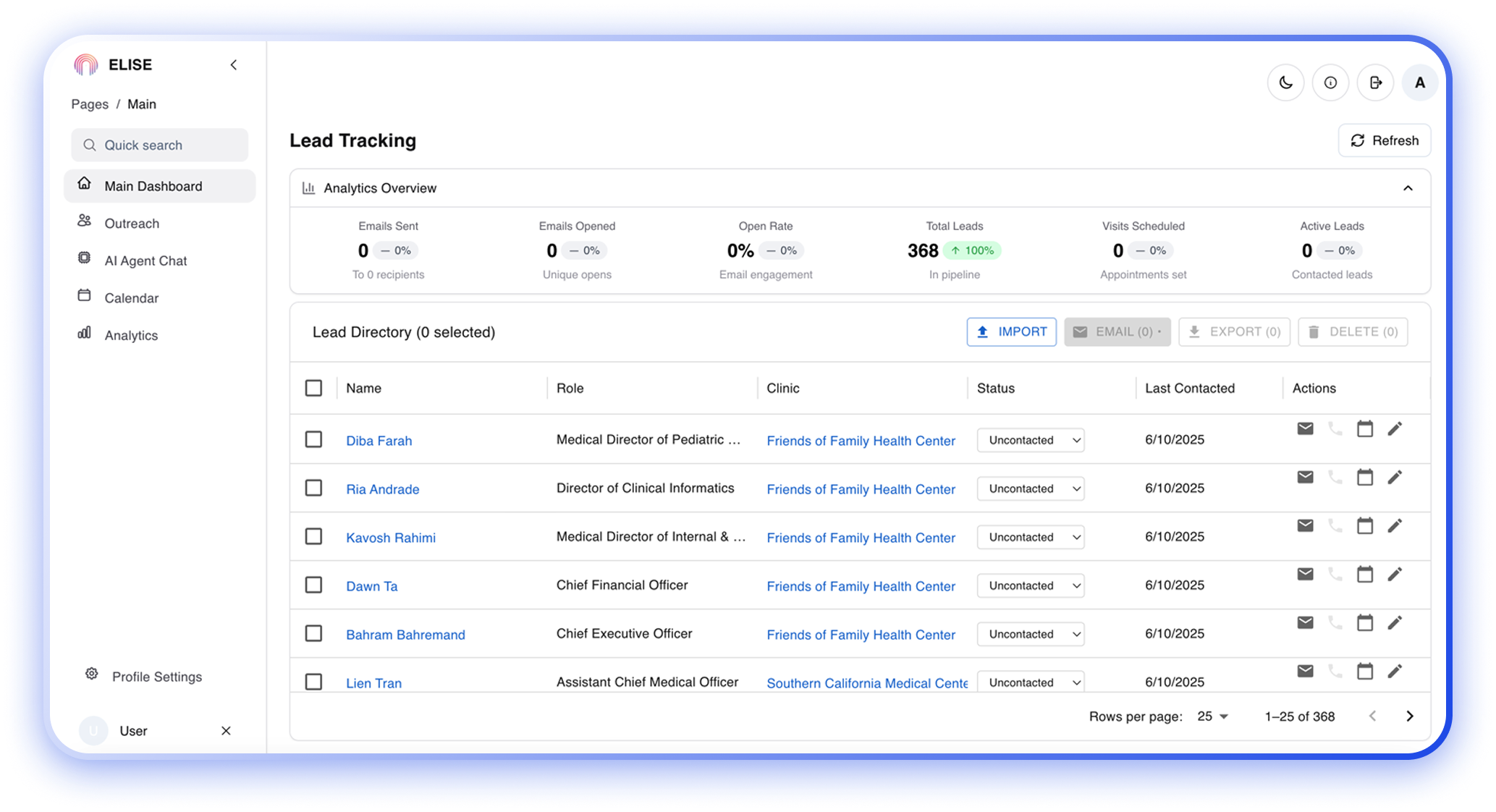Click the logout icon in the top right
The image size is (1496, 812).
pos(1375,82)
